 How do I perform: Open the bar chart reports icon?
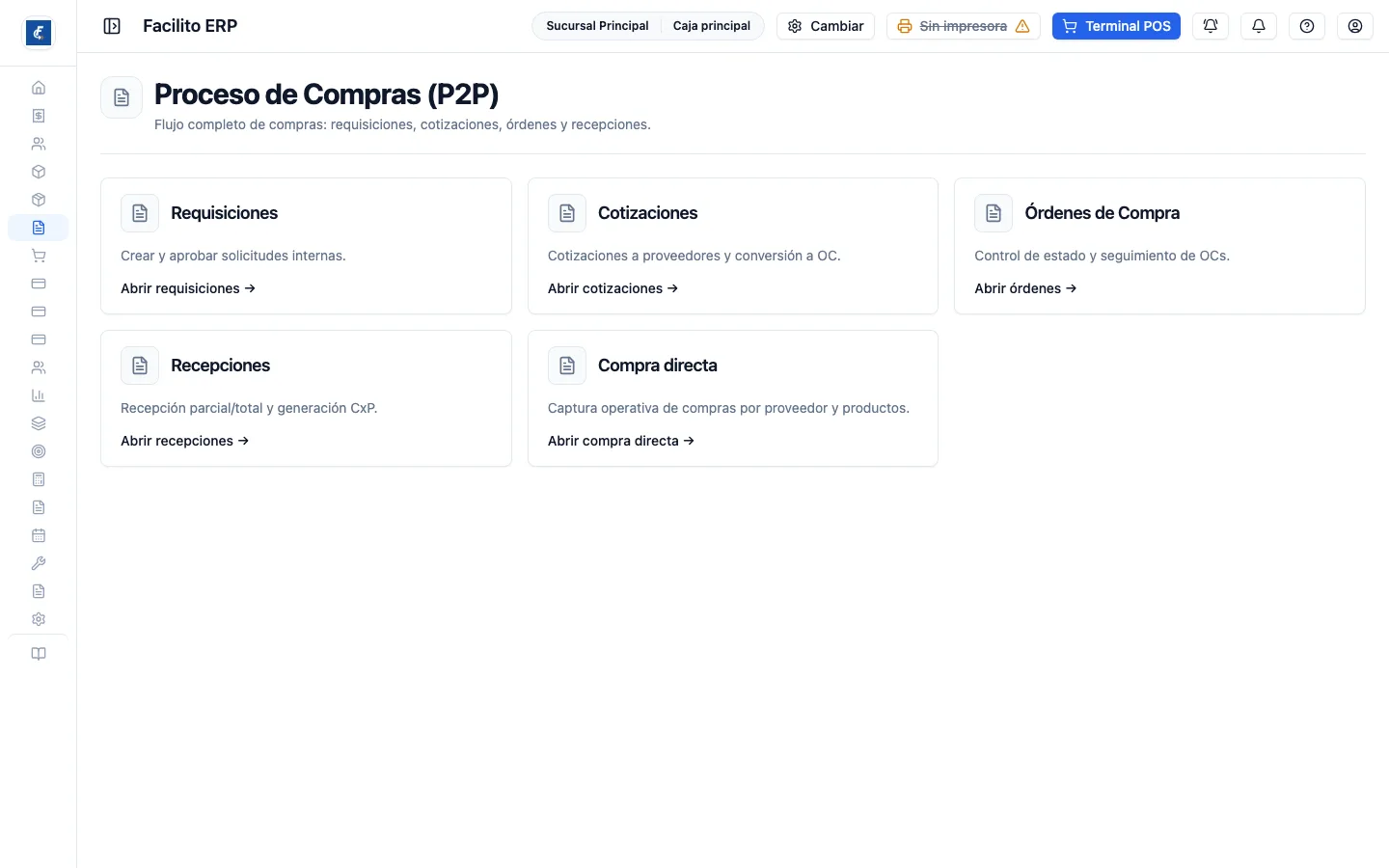click(x=39, y=395)
